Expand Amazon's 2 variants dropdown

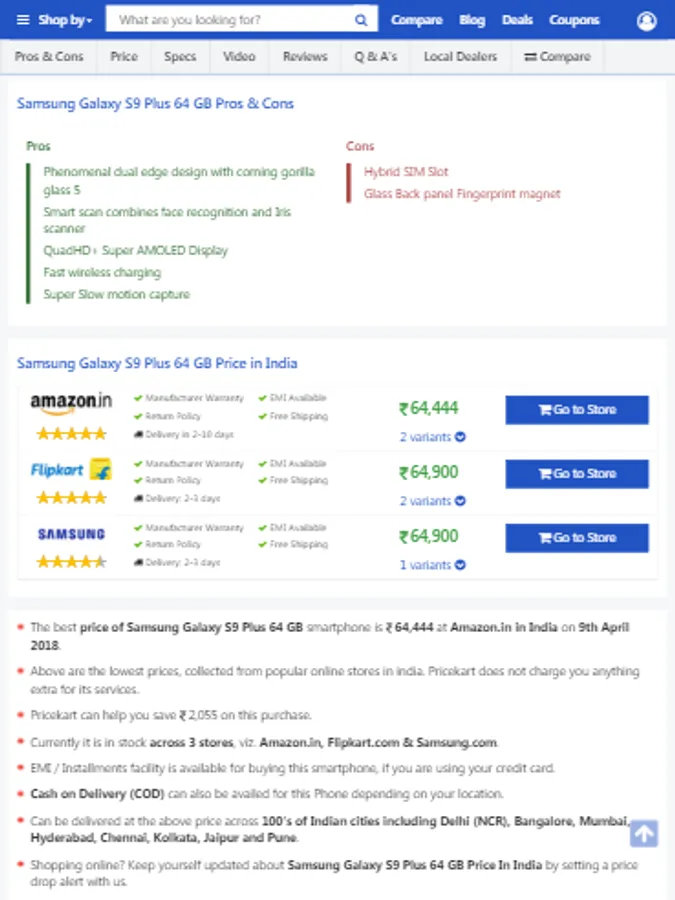[x=432, y=437]
